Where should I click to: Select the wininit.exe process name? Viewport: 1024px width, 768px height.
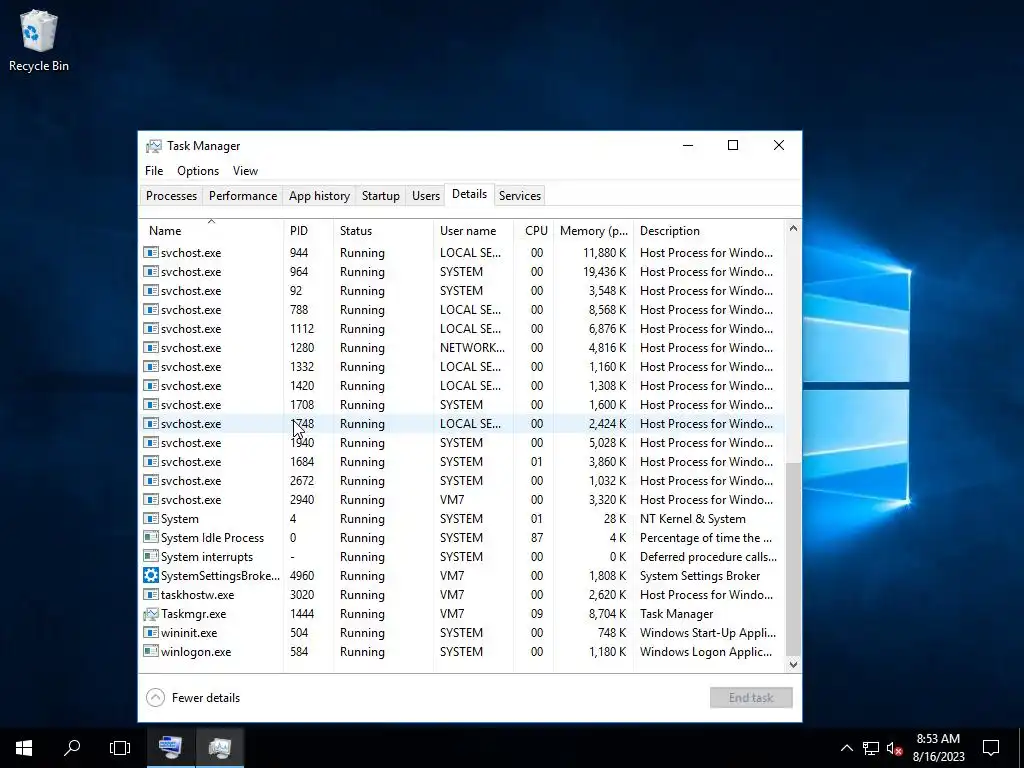tap(189, 633)
